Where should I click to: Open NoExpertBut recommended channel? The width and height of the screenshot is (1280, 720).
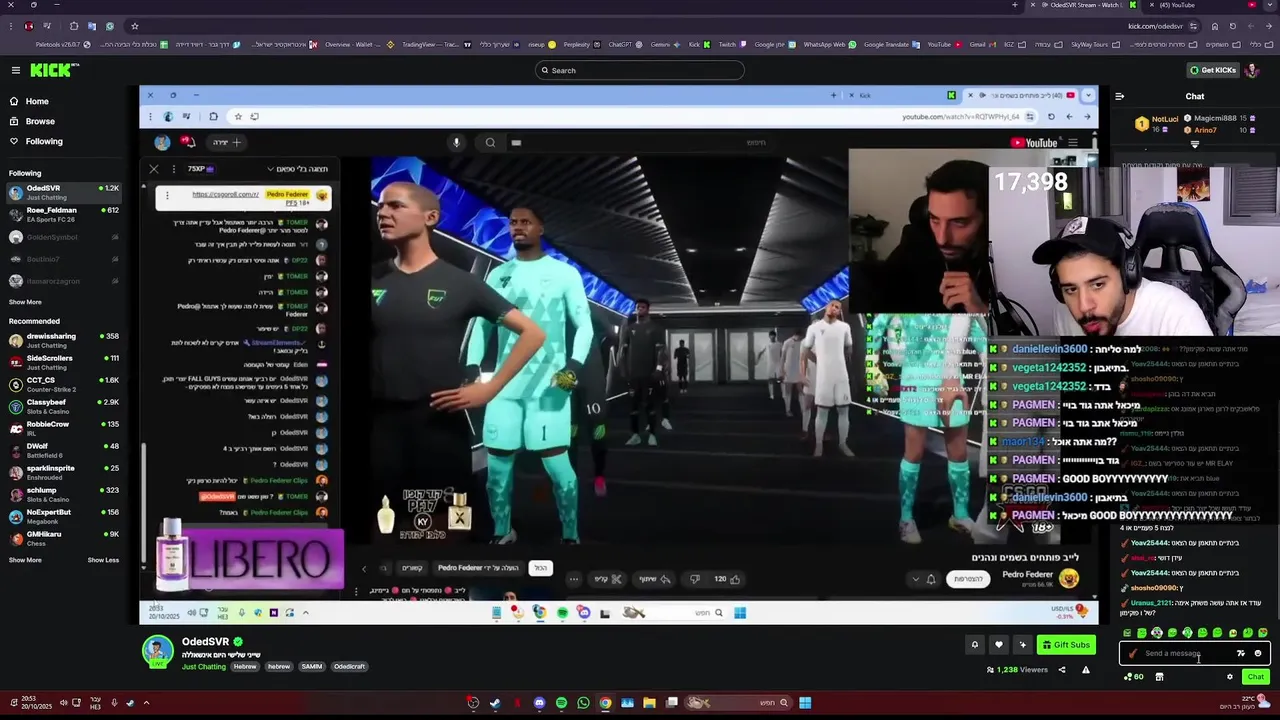click(x=64, y=516)
